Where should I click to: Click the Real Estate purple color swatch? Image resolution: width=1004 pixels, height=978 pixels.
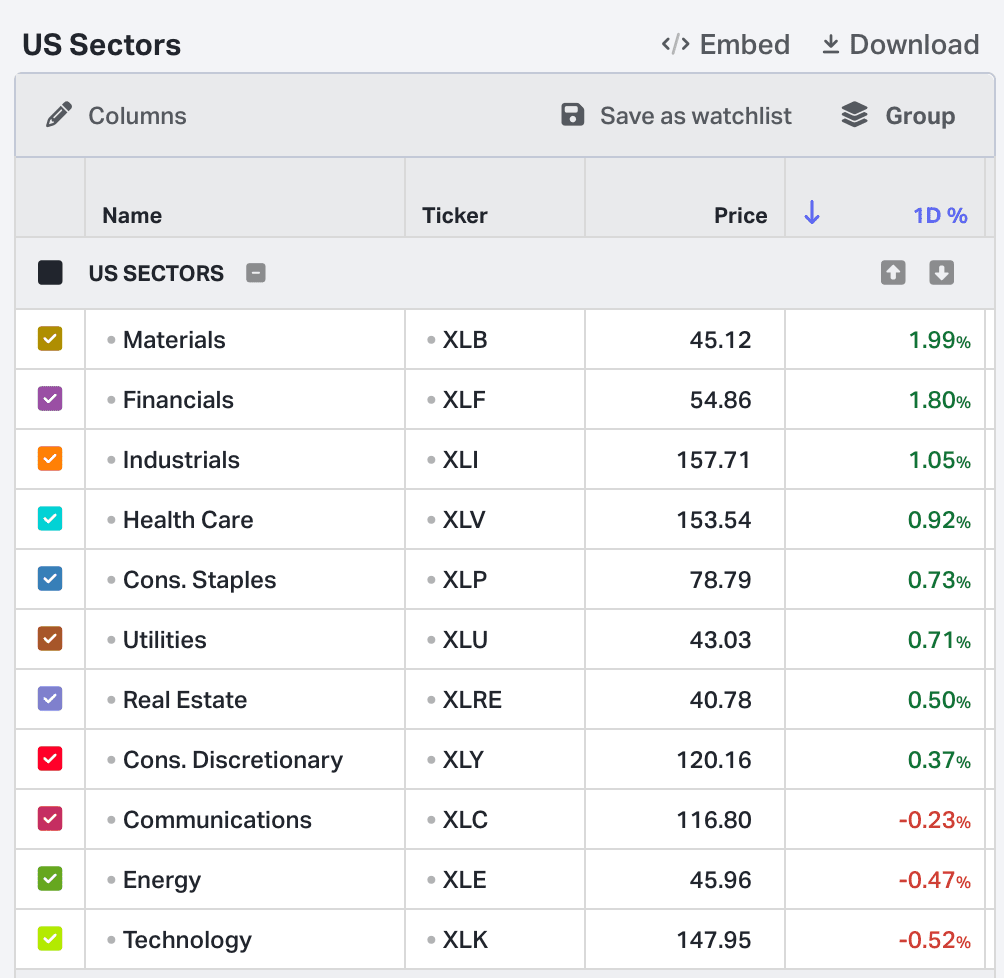(50, 699)
